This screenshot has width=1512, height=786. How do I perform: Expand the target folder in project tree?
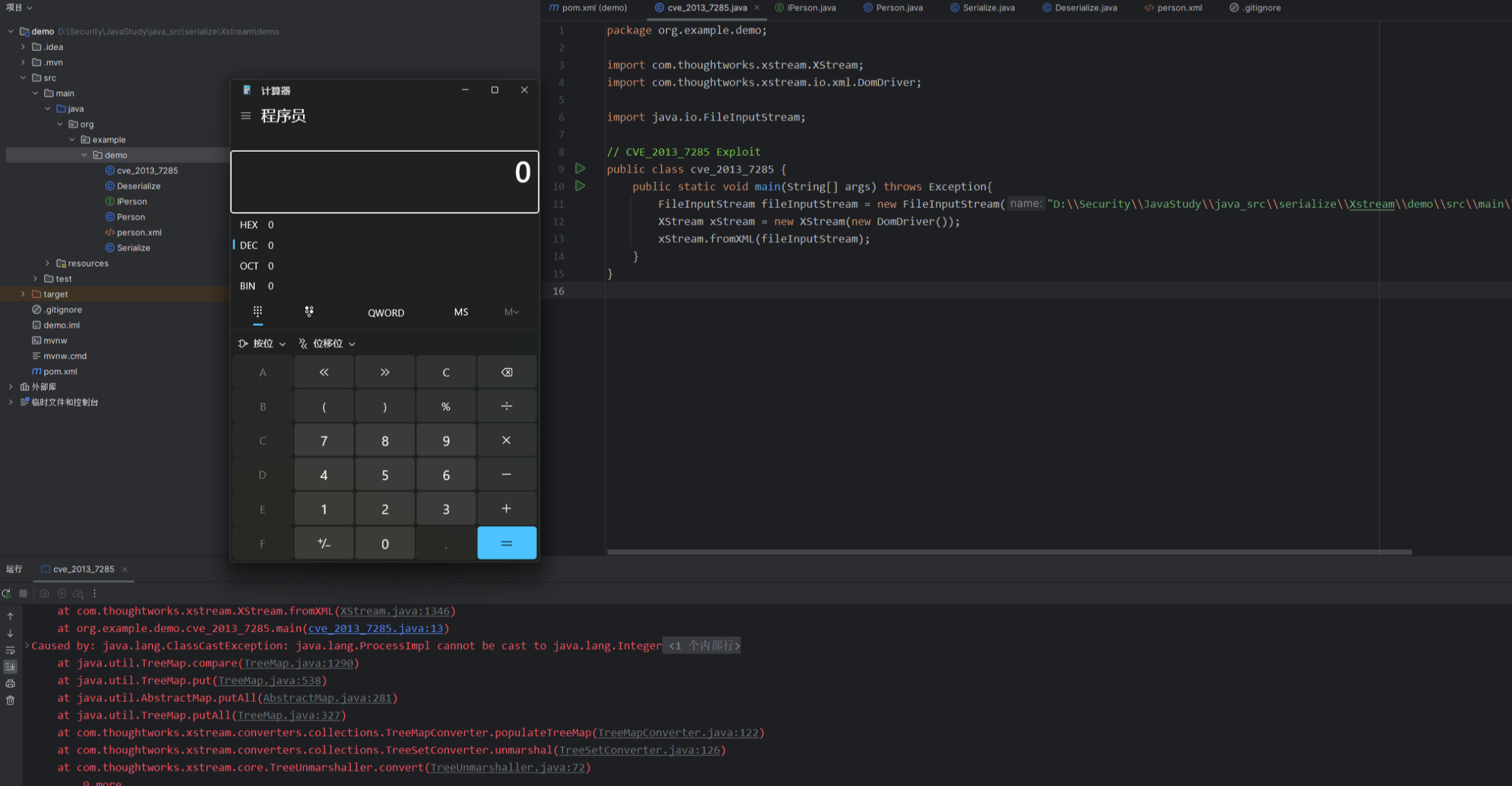[x=23, y=294]
